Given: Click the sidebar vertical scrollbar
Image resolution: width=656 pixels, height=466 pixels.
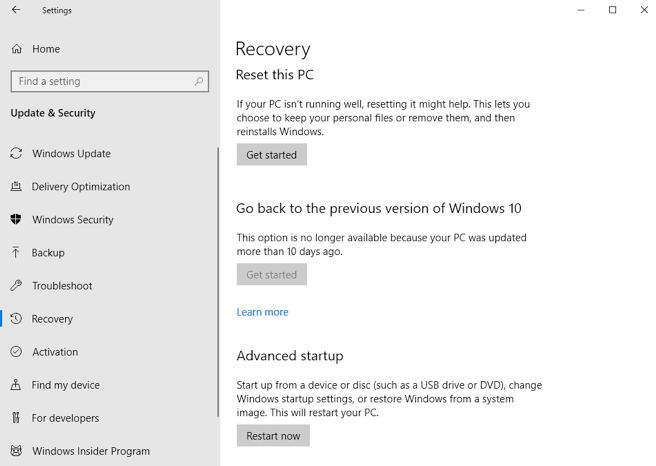Looking at the screenshot, I should click(x=217, y=280).
